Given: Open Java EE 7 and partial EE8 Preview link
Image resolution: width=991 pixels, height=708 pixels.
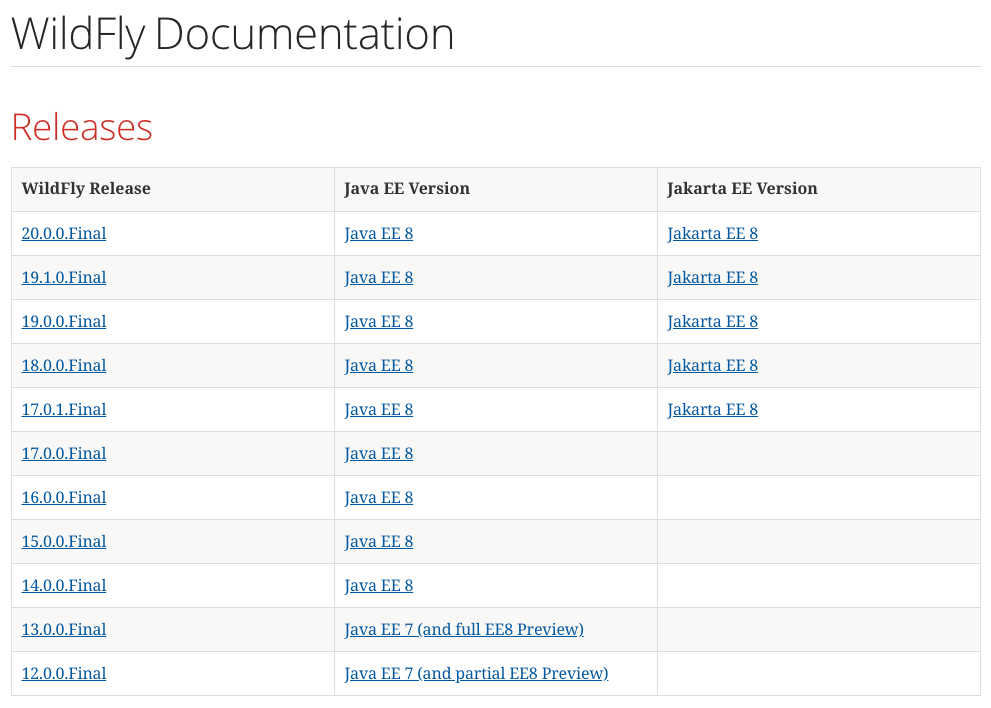Looking at the screenshot, I should click(x=477, y=673).
